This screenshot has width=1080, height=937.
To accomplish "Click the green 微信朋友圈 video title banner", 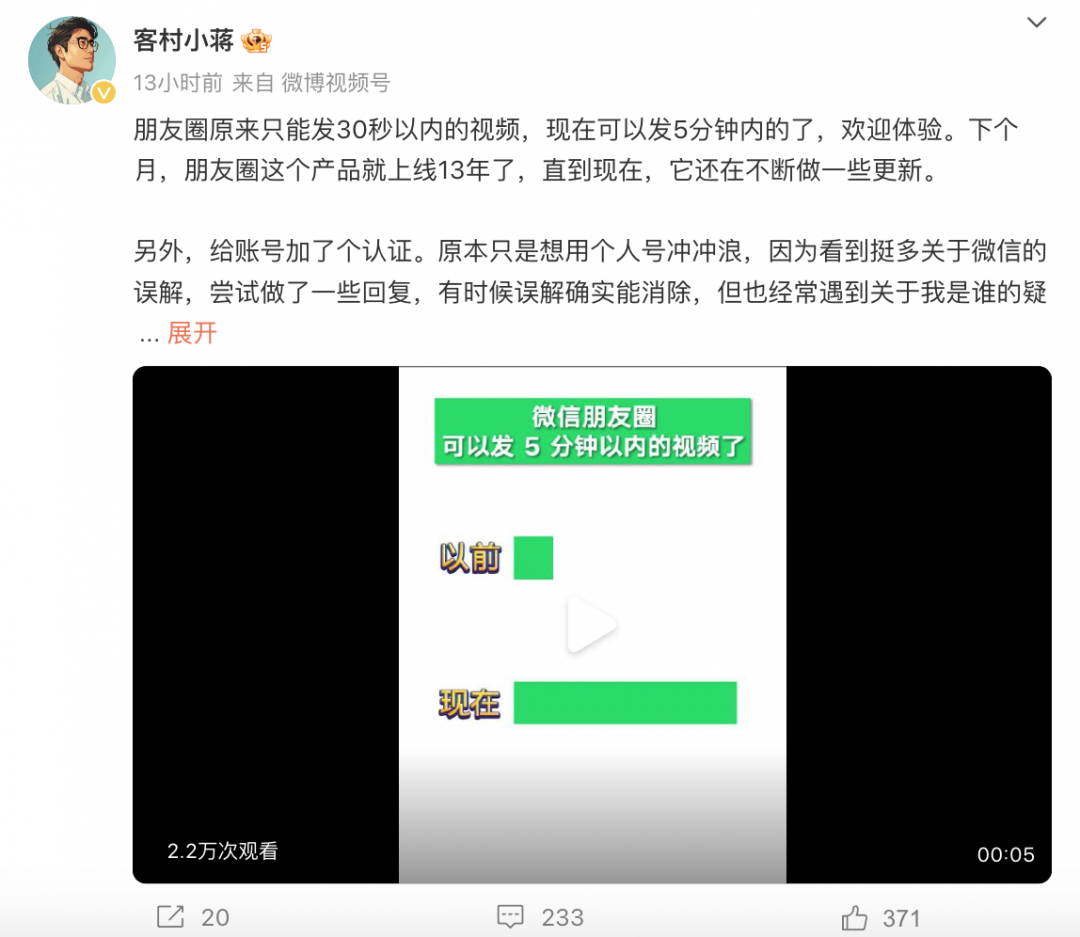I will point(593,431).
